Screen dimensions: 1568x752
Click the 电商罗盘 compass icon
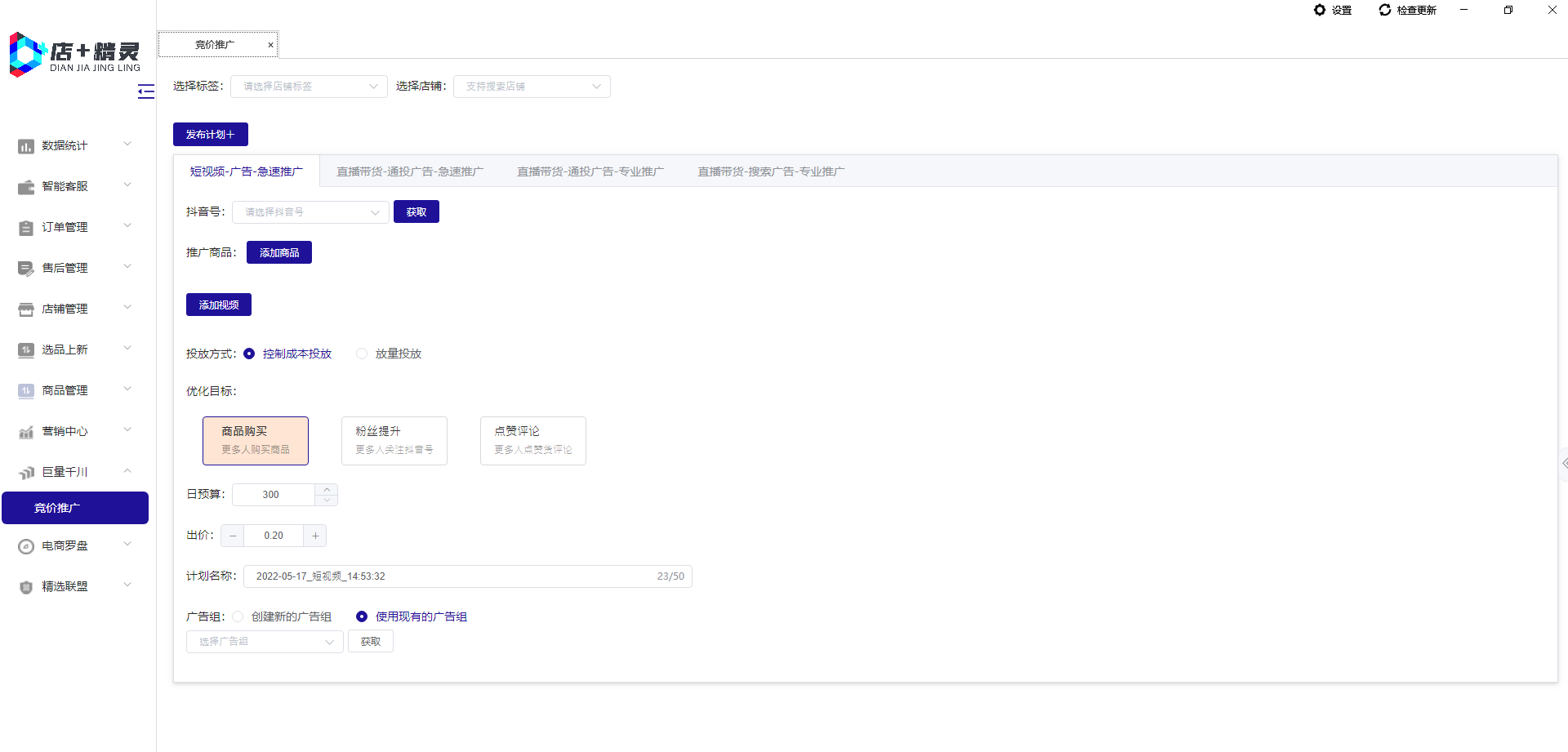coord(26,546)
